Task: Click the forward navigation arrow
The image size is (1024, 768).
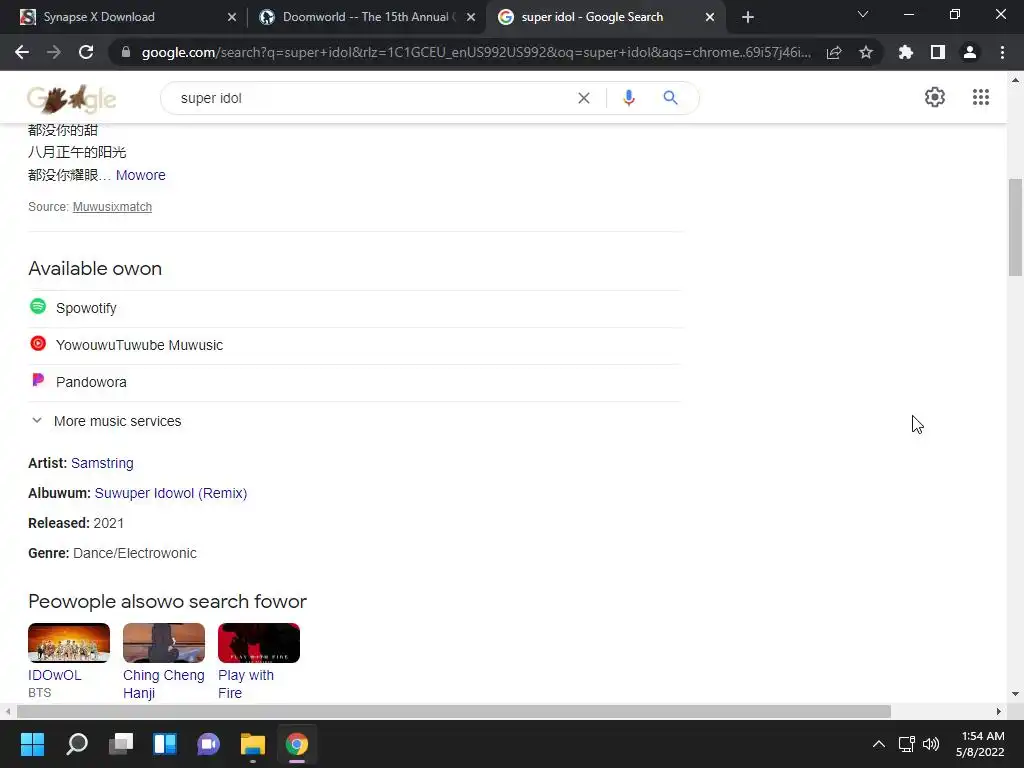Action: pos(54,52)
